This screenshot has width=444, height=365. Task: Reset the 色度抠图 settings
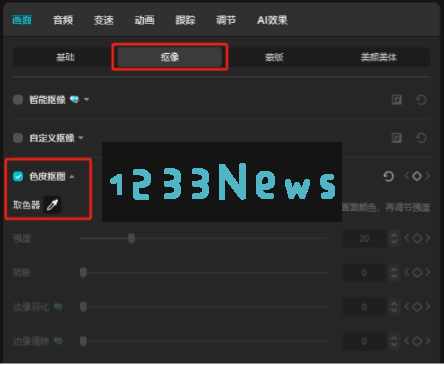click(388, 176)
